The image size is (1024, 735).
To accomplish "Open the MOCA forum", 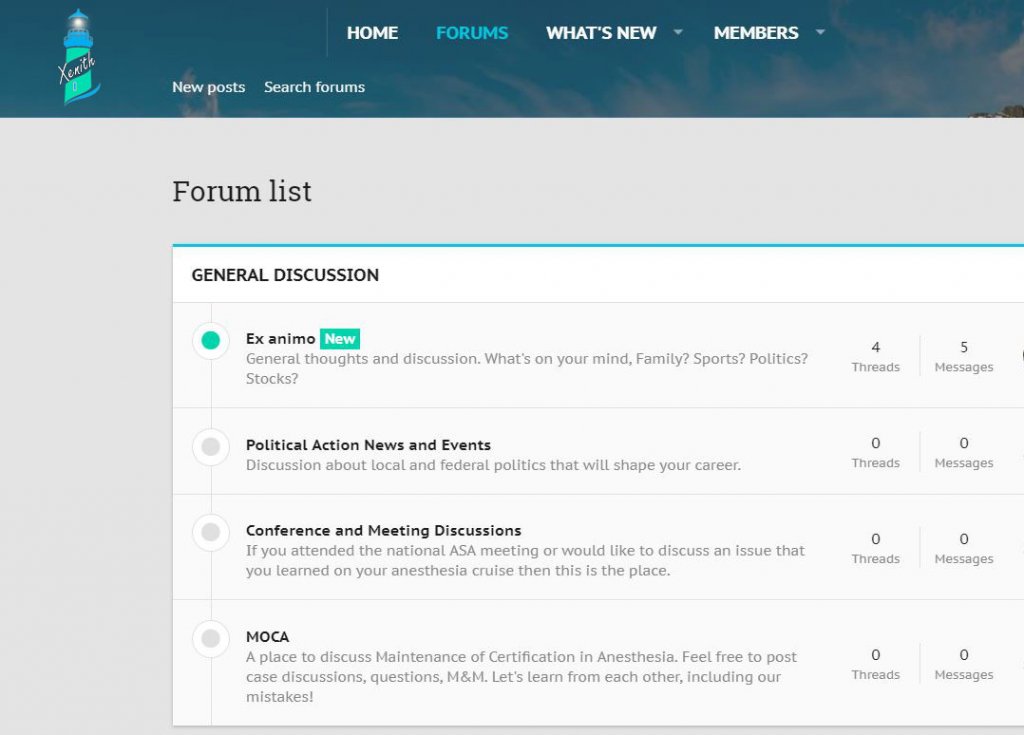I will [x=267, y=636].
